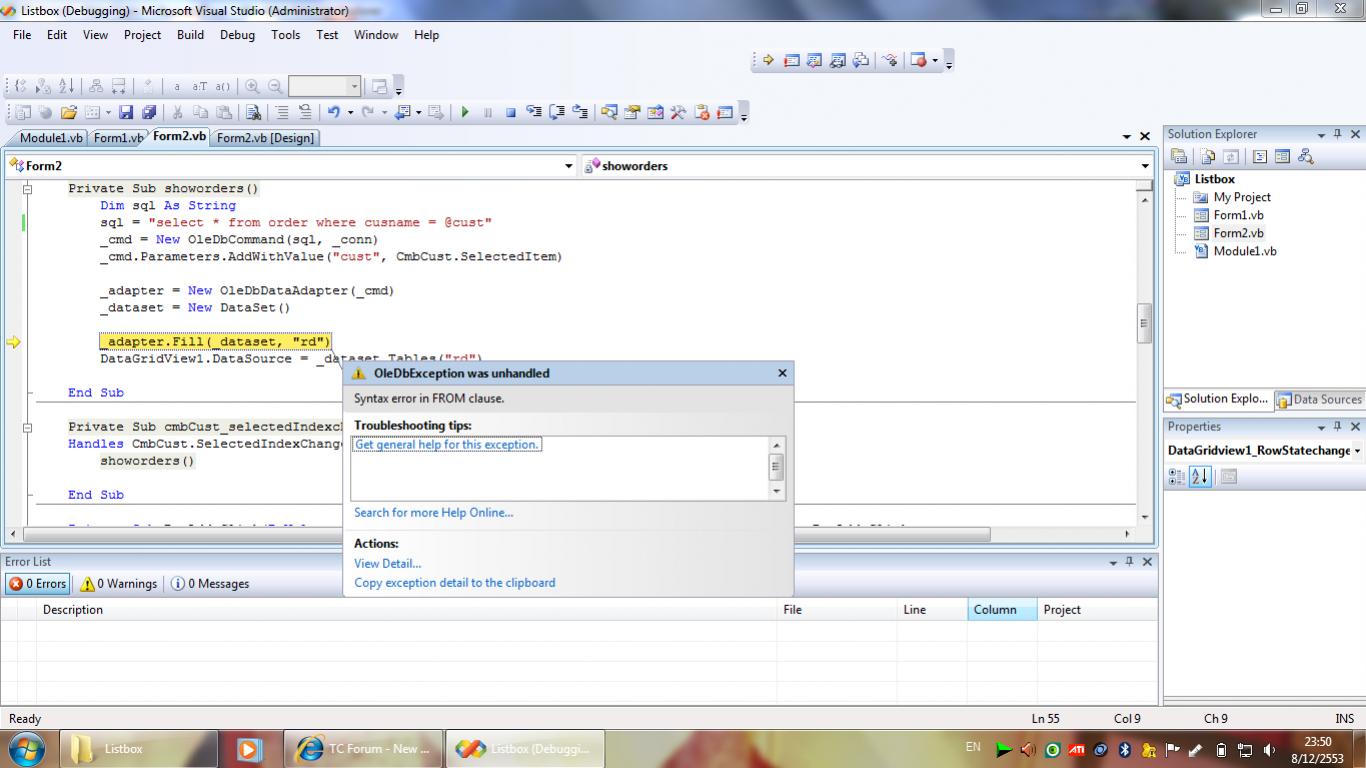This screenshot has height=768, width=1366.
Task: Click the editor vertical scrollbar thumb
Action: [1144, 323]
